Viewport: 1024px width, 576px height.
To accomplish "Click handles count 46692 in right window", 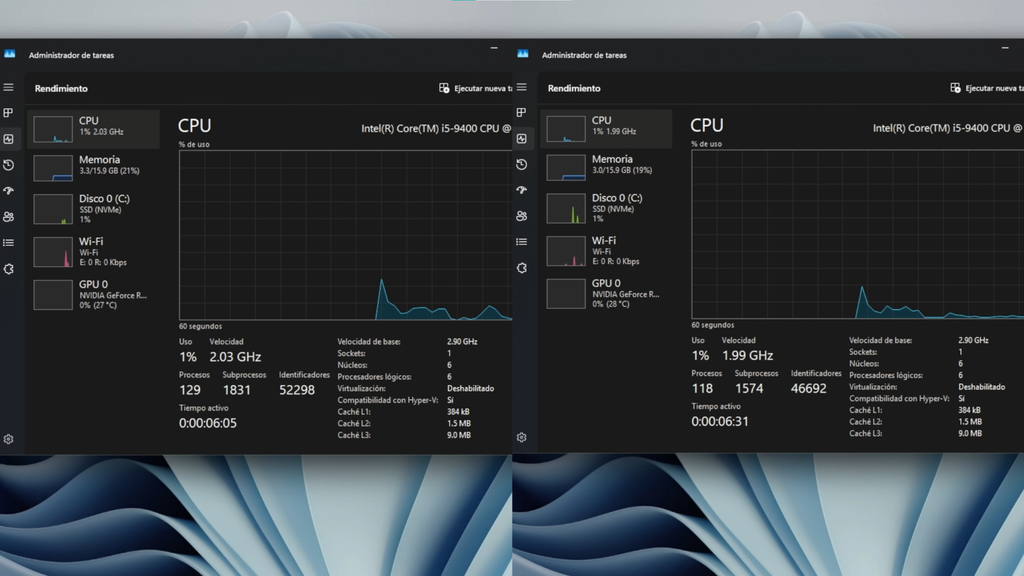I will [808, 389].
